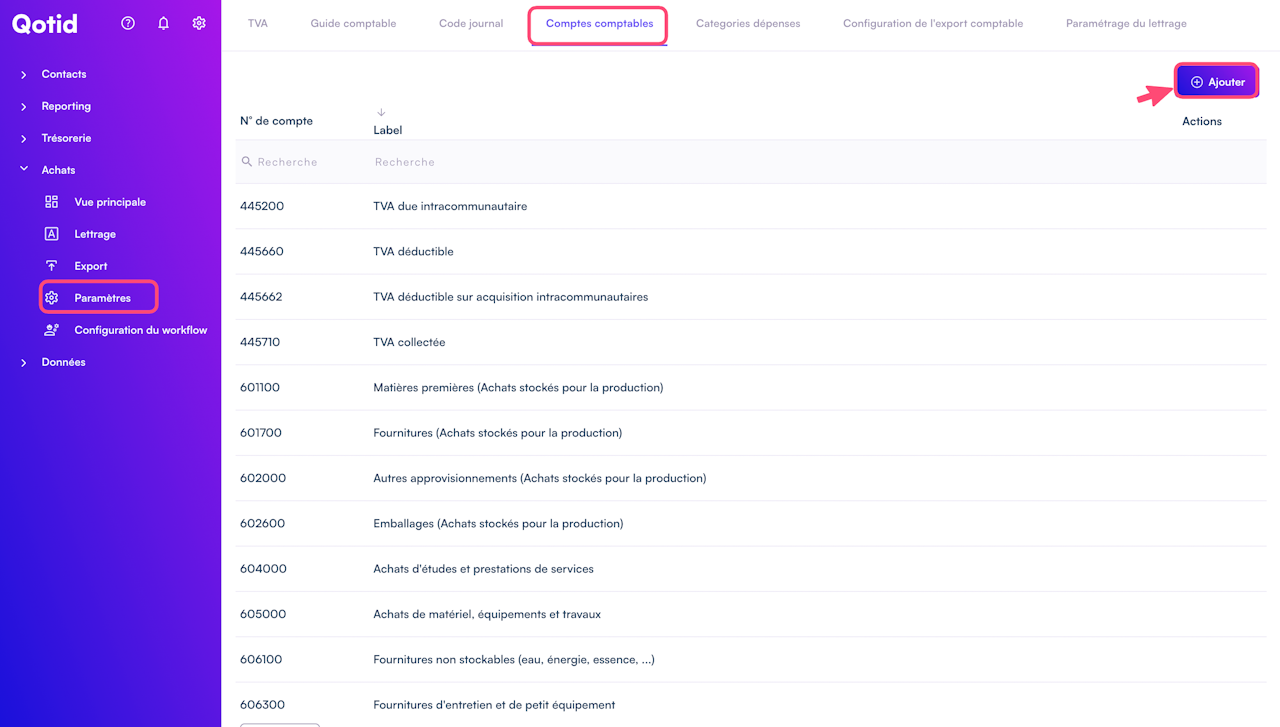Expand the Contacts section
The height and width of the screenshot is (727, 1280).
coord(24,75)
